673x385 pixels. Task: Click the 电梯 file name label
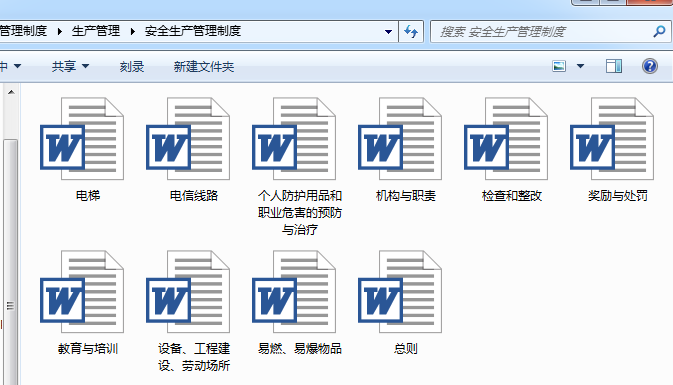[88, 196]
